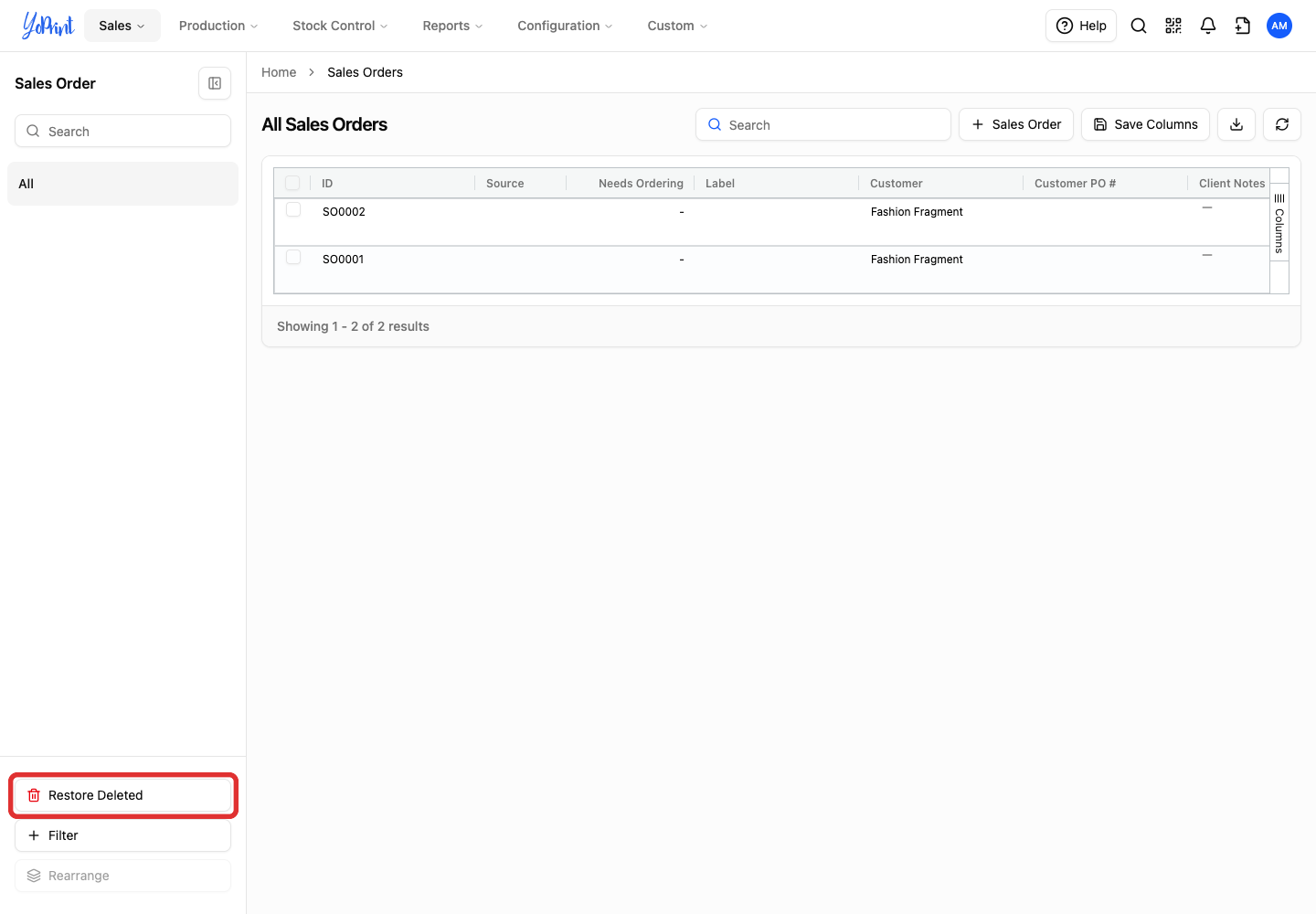Screen dimensions: 1316x914
Task: Open the QR code scanner icon
Action: click(1173, 26)
